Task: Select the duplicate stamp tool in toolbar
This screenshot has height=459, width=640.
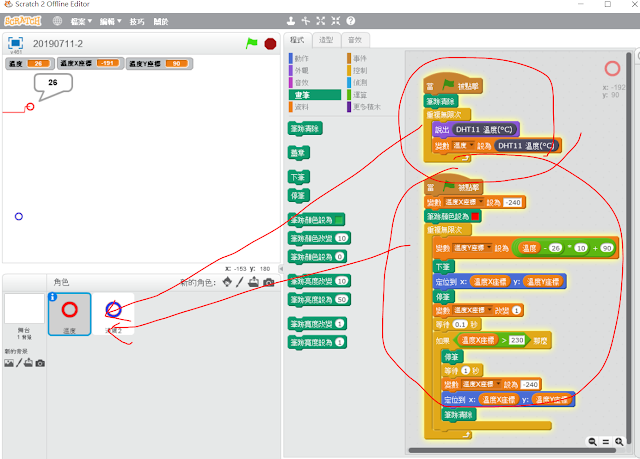Action: [291, 21]
